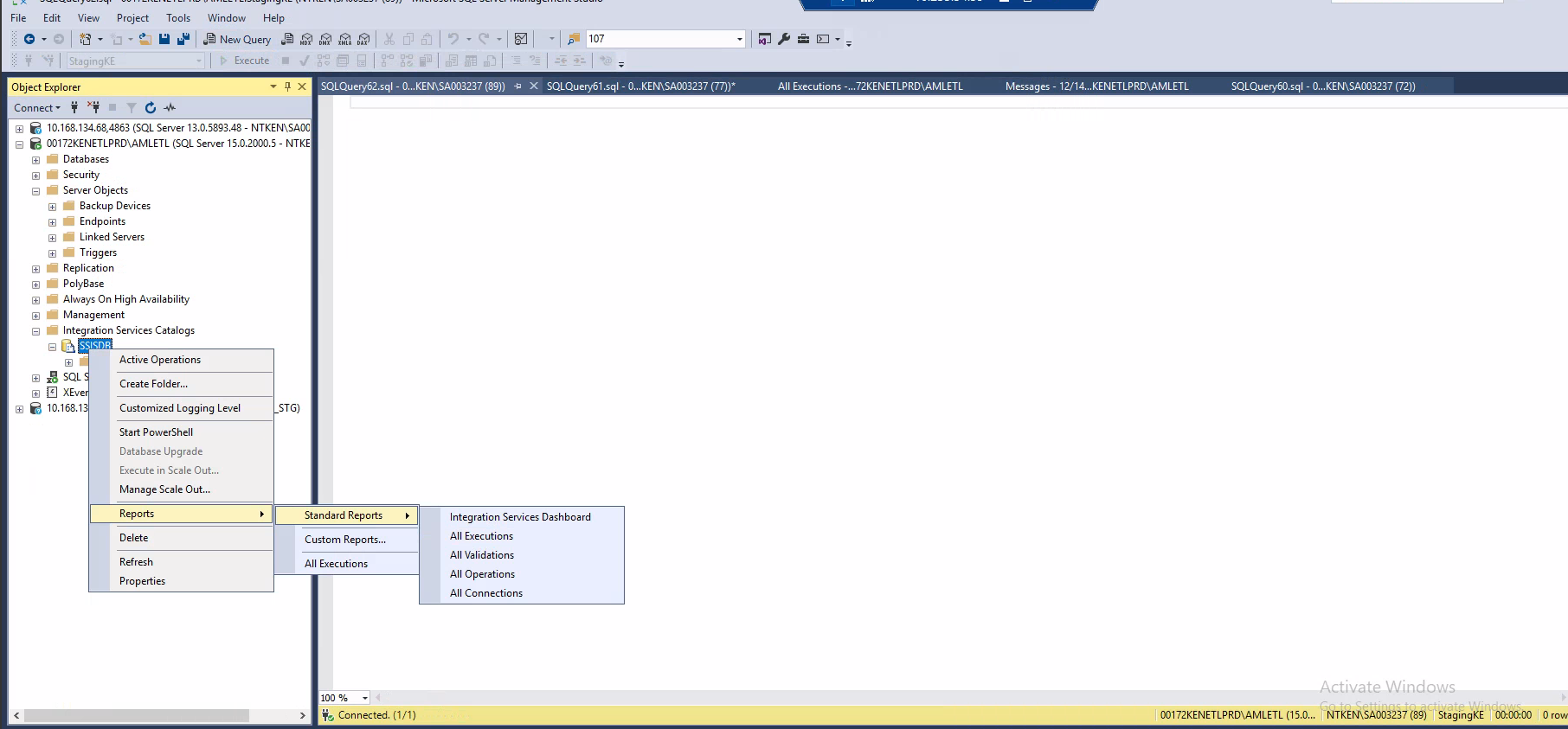
Task: Open the find box dropdown showing 107
Action: point(739,39)
